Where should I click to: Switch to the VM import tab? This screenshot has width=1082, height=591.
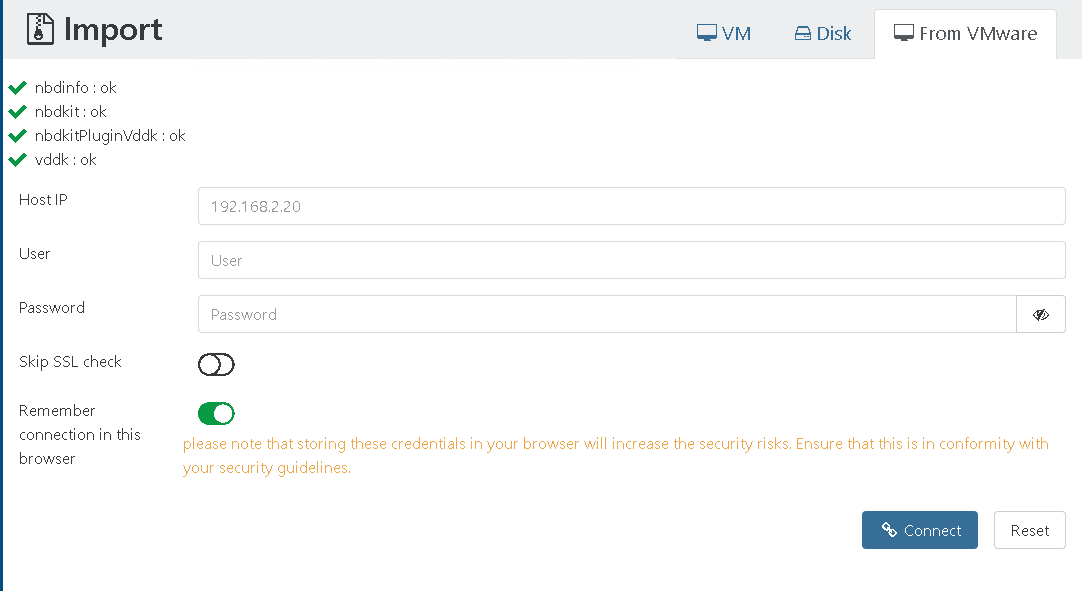click(724, 33)
